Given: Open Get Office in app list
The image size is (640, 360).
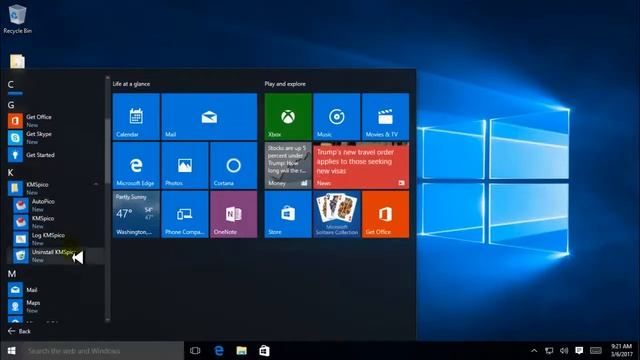Looking at the screenshot, I should click(x=55, y=121).
